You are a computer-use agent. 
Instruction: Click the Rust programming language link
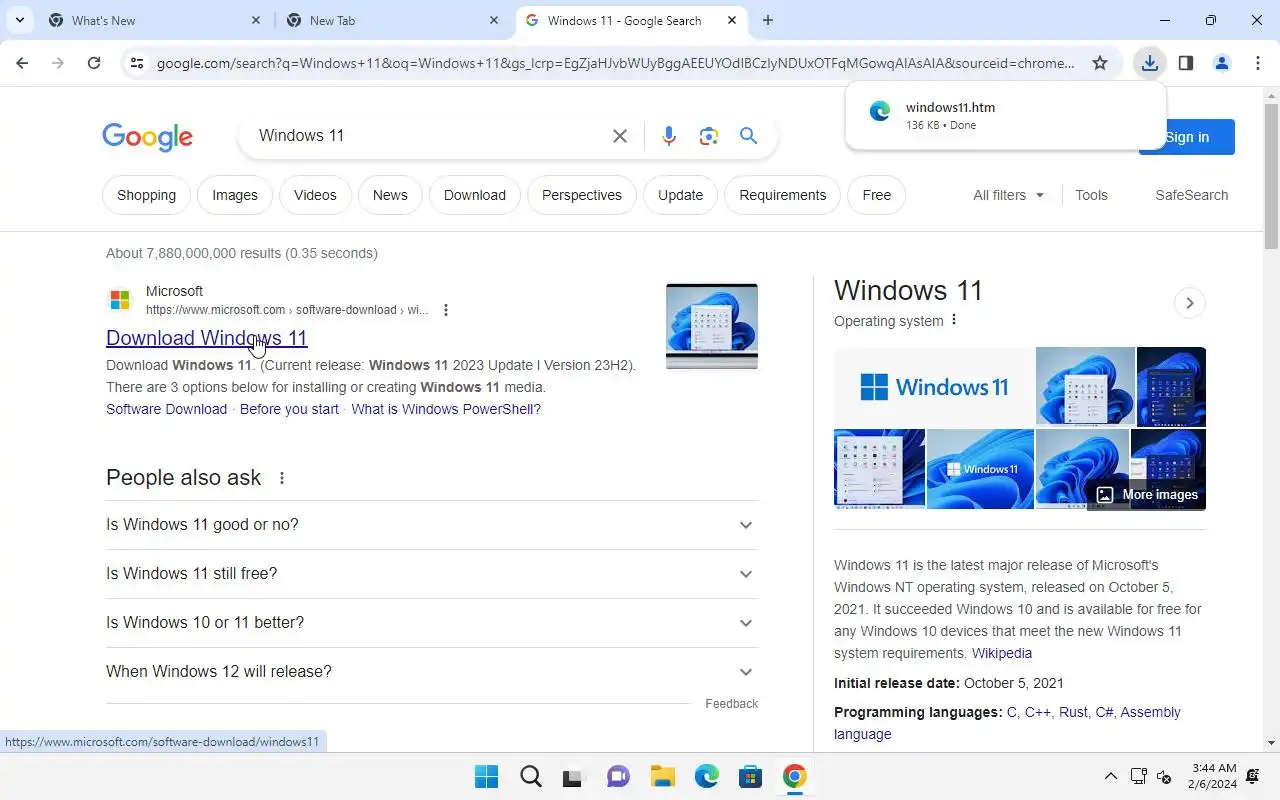click(x=1073, y=712)
